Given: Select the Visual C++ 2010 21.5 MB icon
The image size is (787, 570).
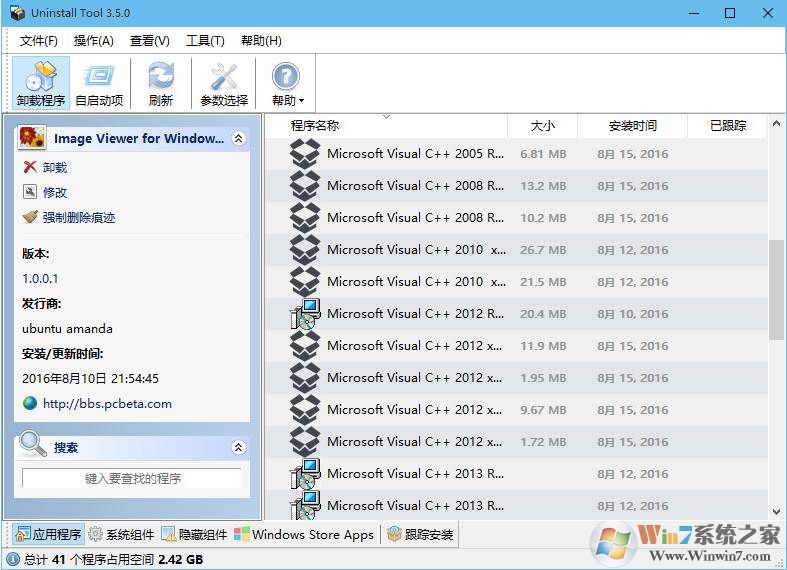Looking at the screenshot, I should point(305,281).
